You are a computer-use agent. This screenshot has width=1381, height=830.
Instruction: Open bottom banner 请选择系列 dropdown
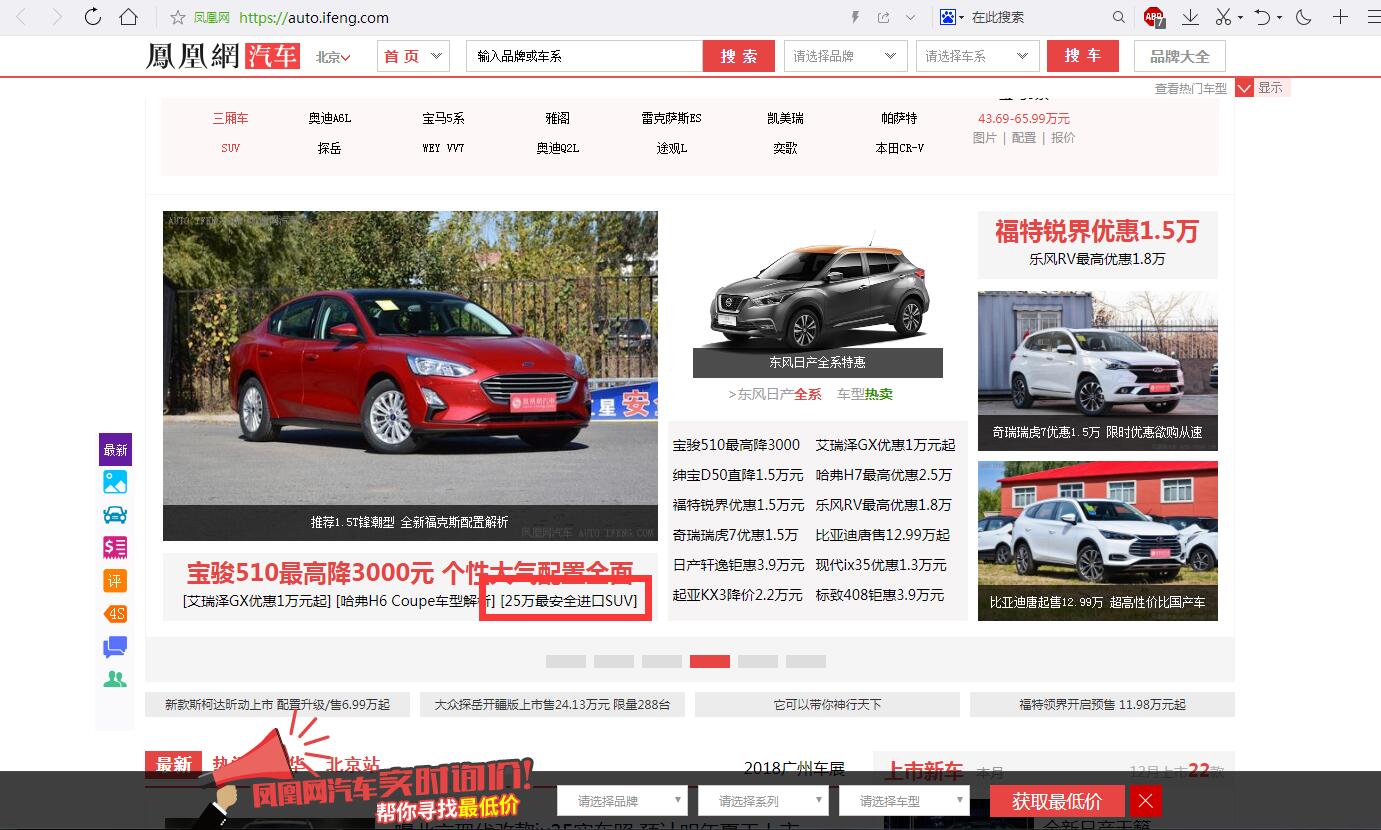762,801
